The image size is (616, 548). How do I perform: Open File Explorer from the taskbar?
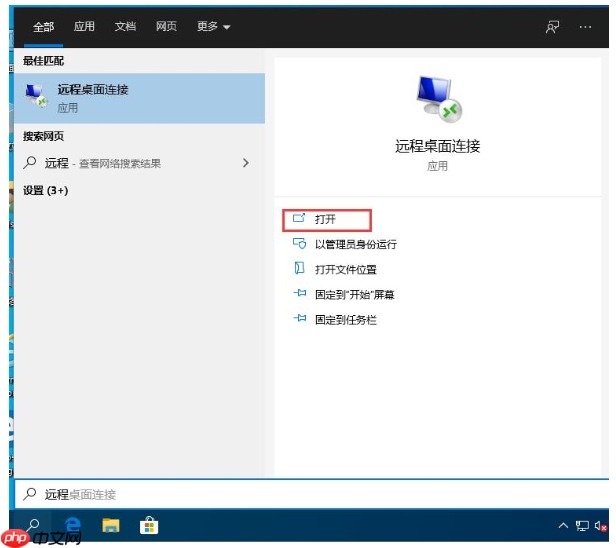(x=111, y=525)
